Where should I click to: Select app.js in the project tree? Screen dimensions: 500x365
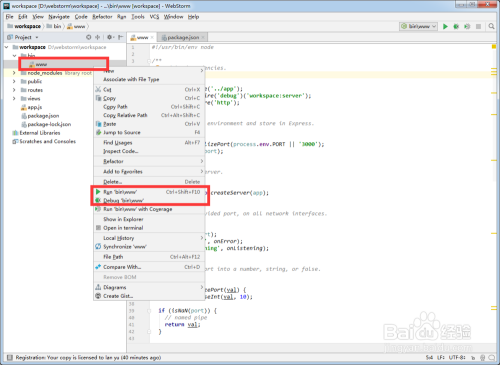pos(31,107)
